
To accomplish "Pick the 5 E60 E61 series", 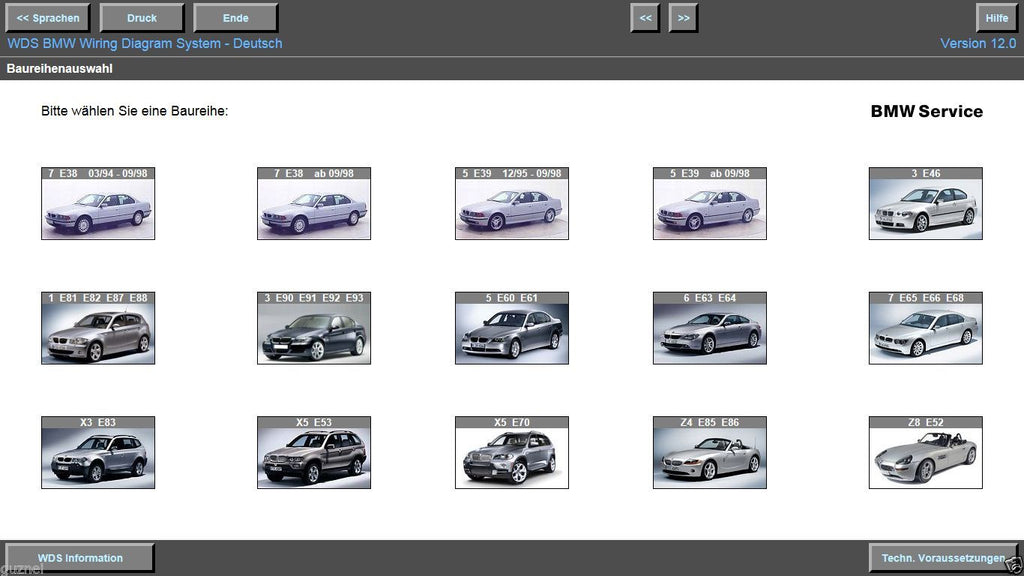I will tap(512, 328).
